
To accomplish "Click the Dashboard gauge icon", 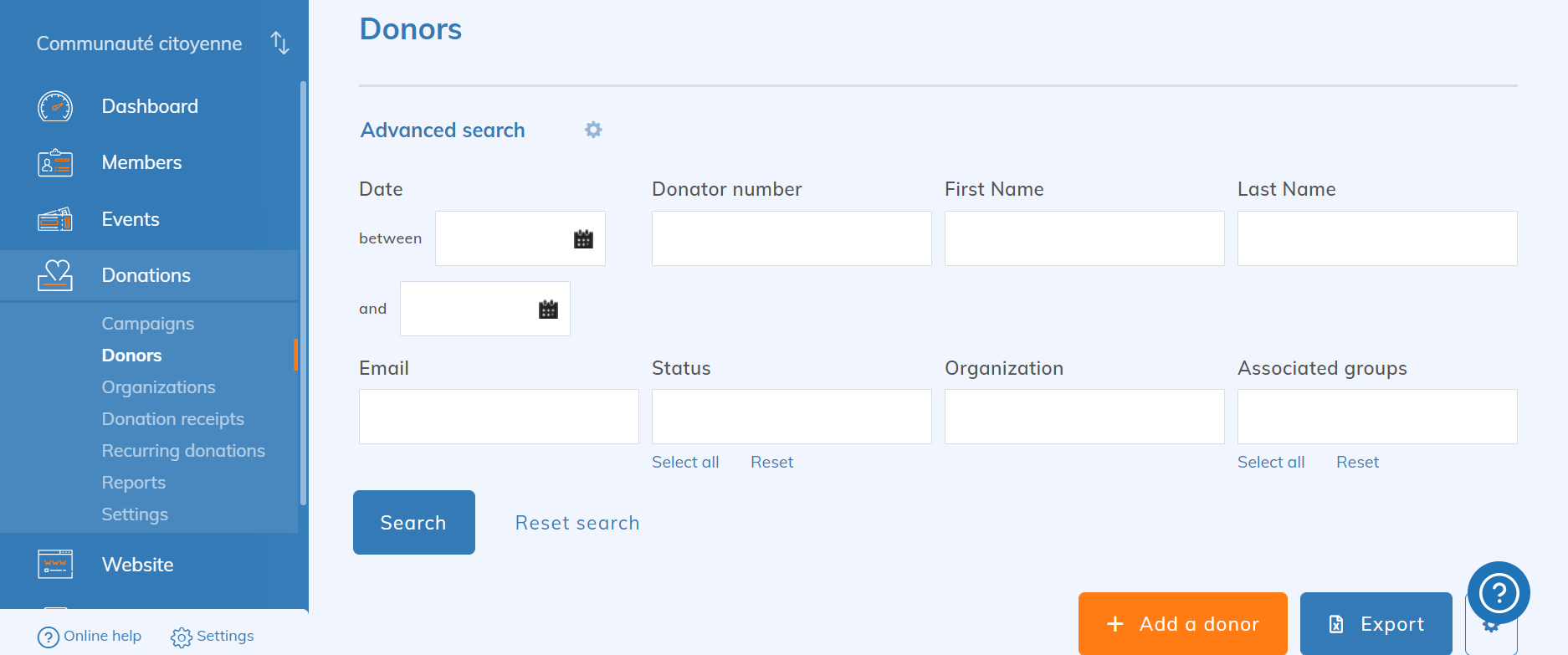I will 55,106.
